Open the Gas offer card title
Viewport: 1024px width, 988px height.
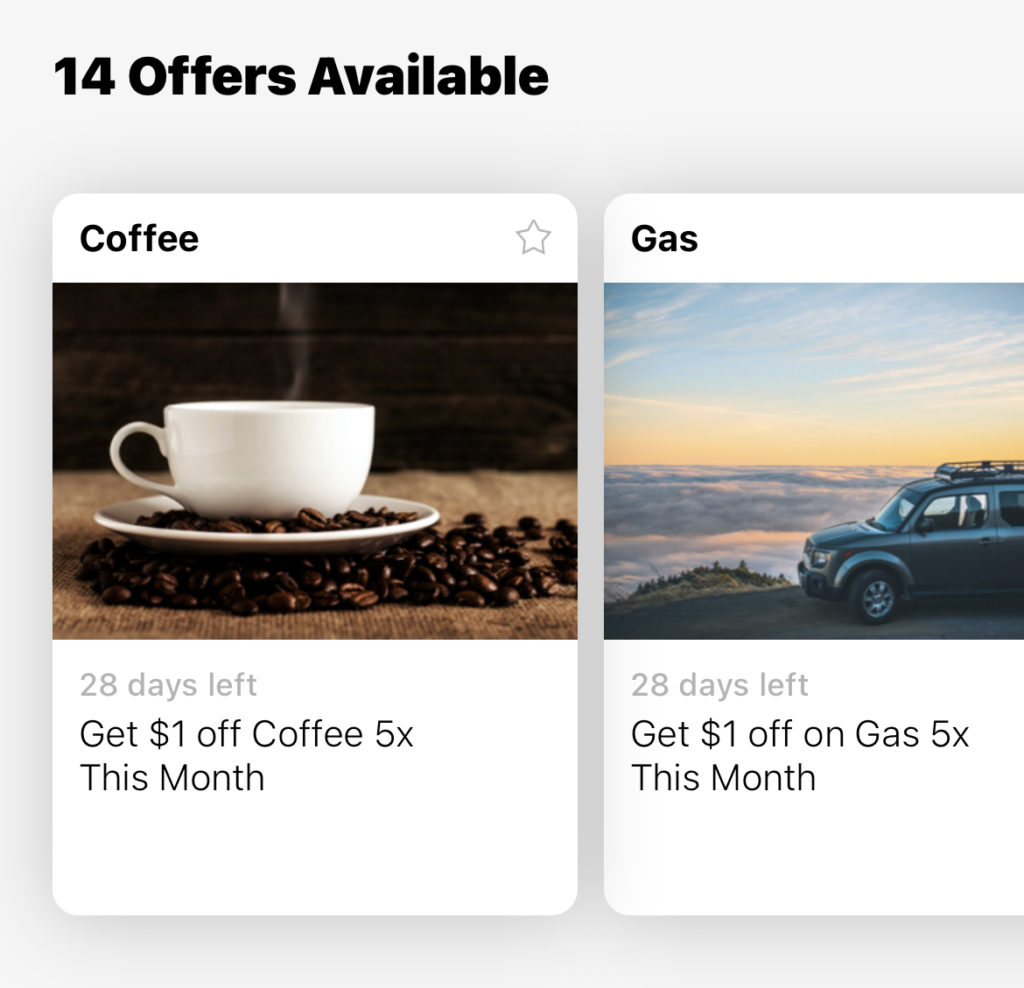pyautogui.click(x=664, y=239)
